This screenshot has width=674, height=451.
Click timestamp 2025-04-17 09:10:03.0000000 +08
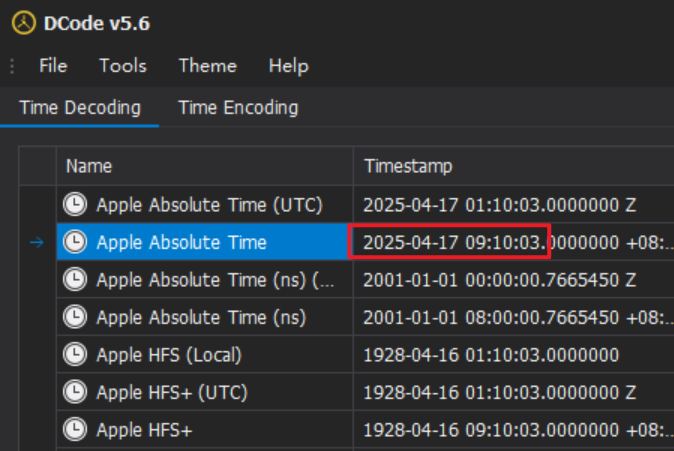click(x=518, y=242)
